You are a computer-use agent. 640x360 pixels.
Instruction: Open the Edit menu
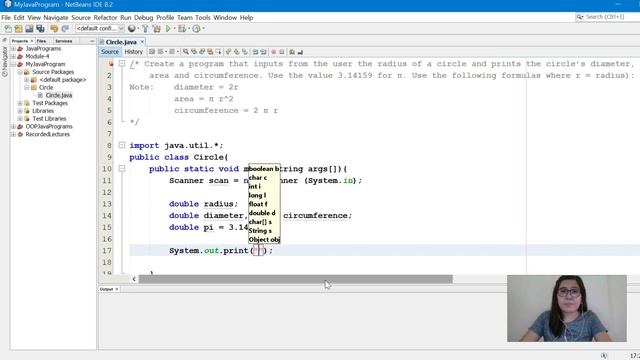pos(19,18)
